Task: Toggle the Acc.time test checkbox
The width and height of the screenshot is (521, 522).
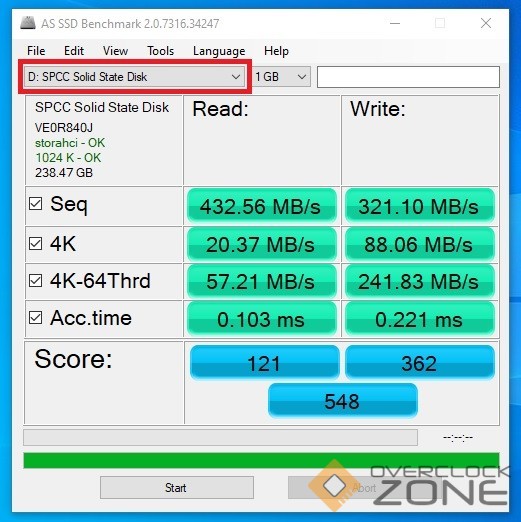Action: pyautogui.click(x=35, y=318)
